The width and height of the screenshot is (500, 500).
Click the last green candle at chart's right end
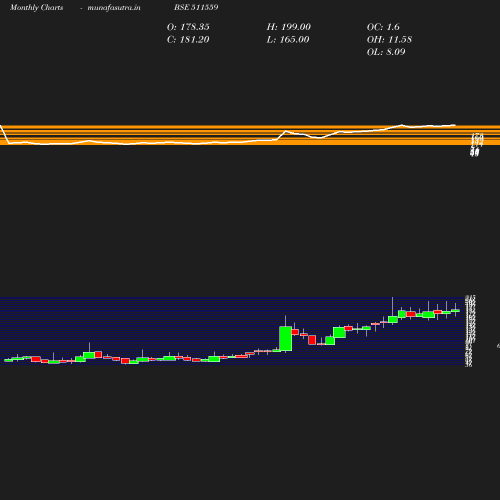pyautogui.click(x=455, y=311)
